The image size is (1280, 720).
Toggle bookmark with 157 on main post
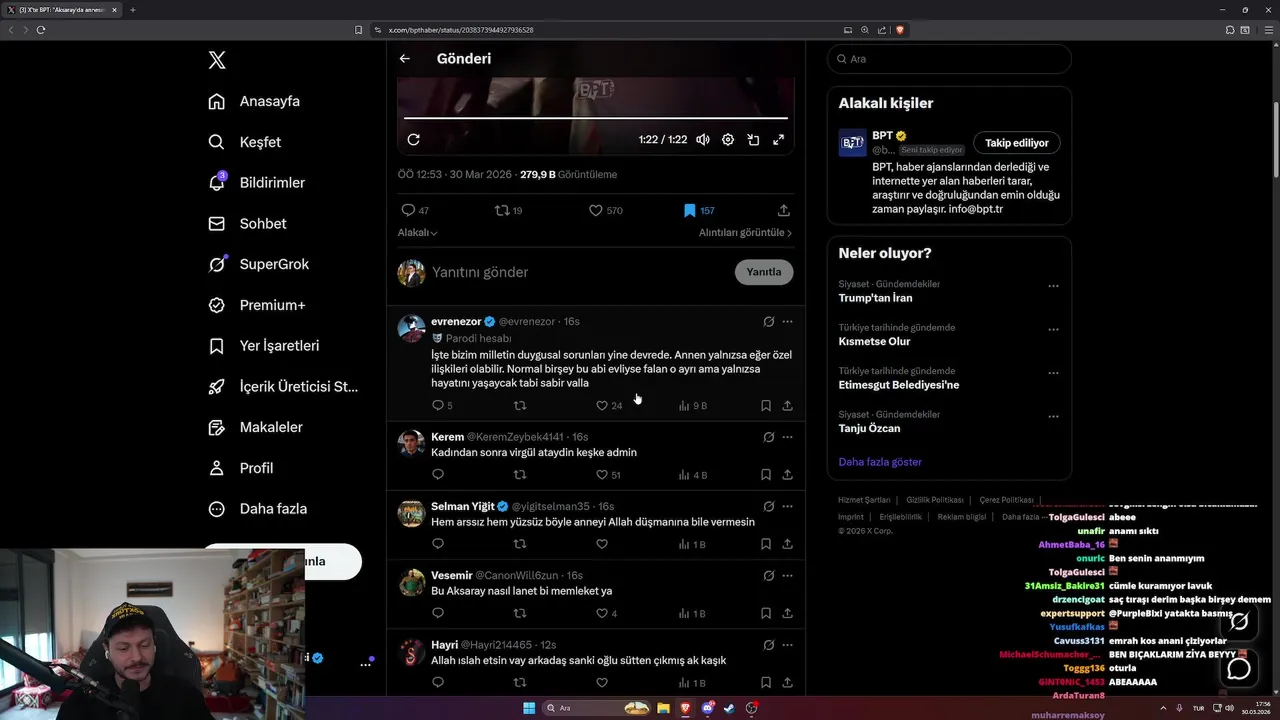coord(698,210)
